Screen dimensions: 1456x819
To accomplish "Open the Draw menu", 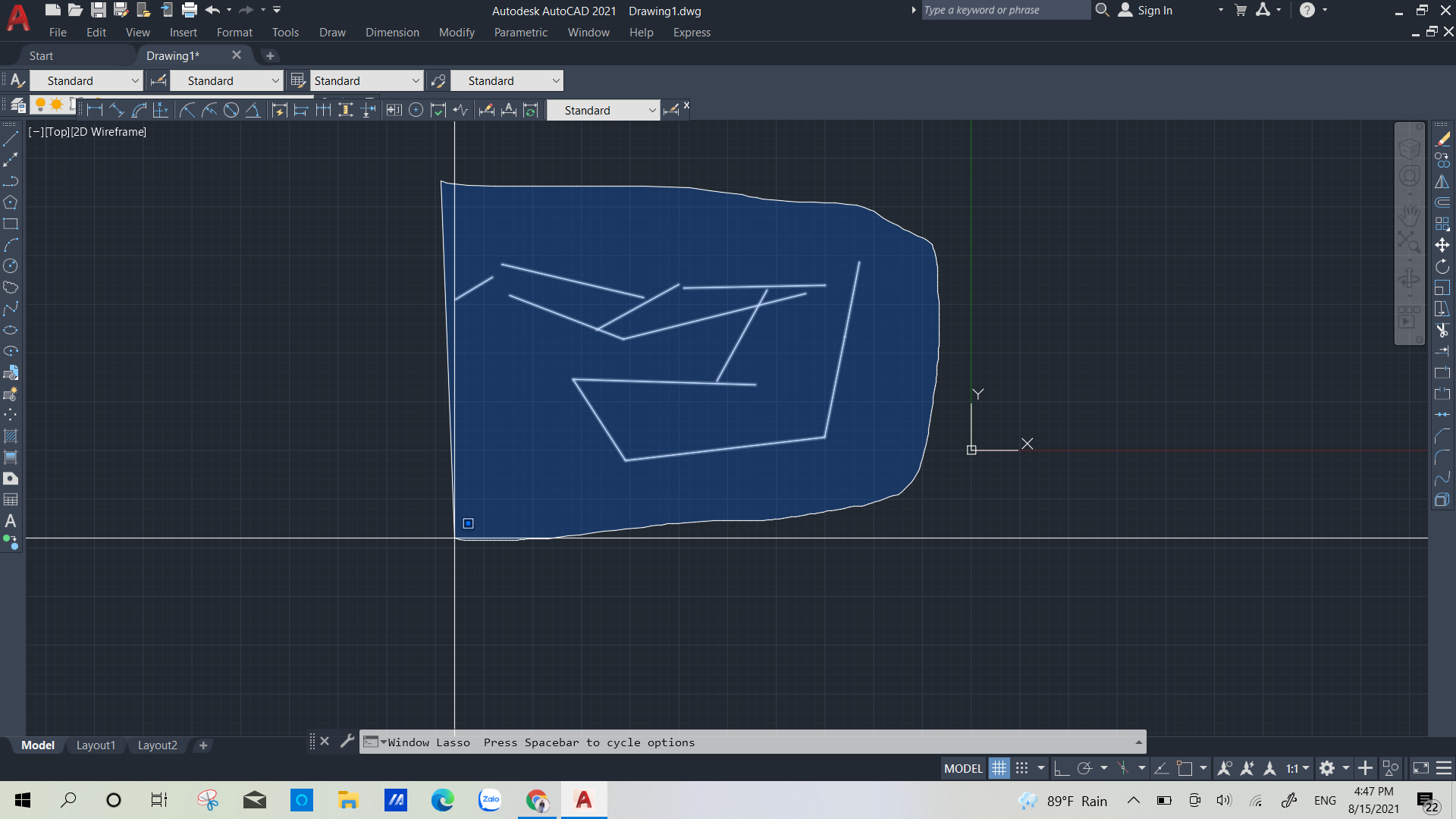I will click(332, 33).
